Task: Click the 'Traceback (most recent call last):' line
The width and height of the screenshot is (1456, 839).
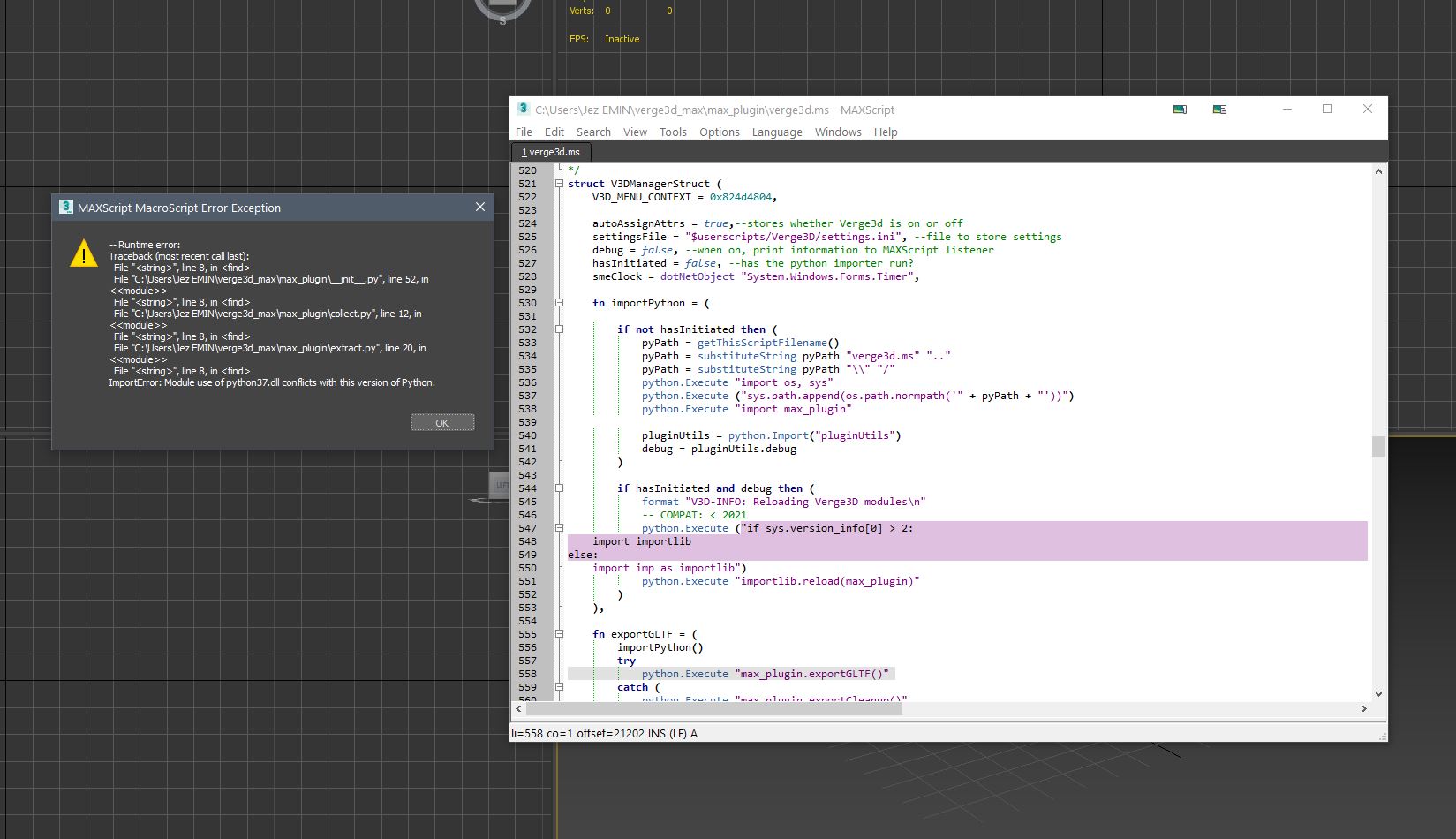Action: click(179, 256)
